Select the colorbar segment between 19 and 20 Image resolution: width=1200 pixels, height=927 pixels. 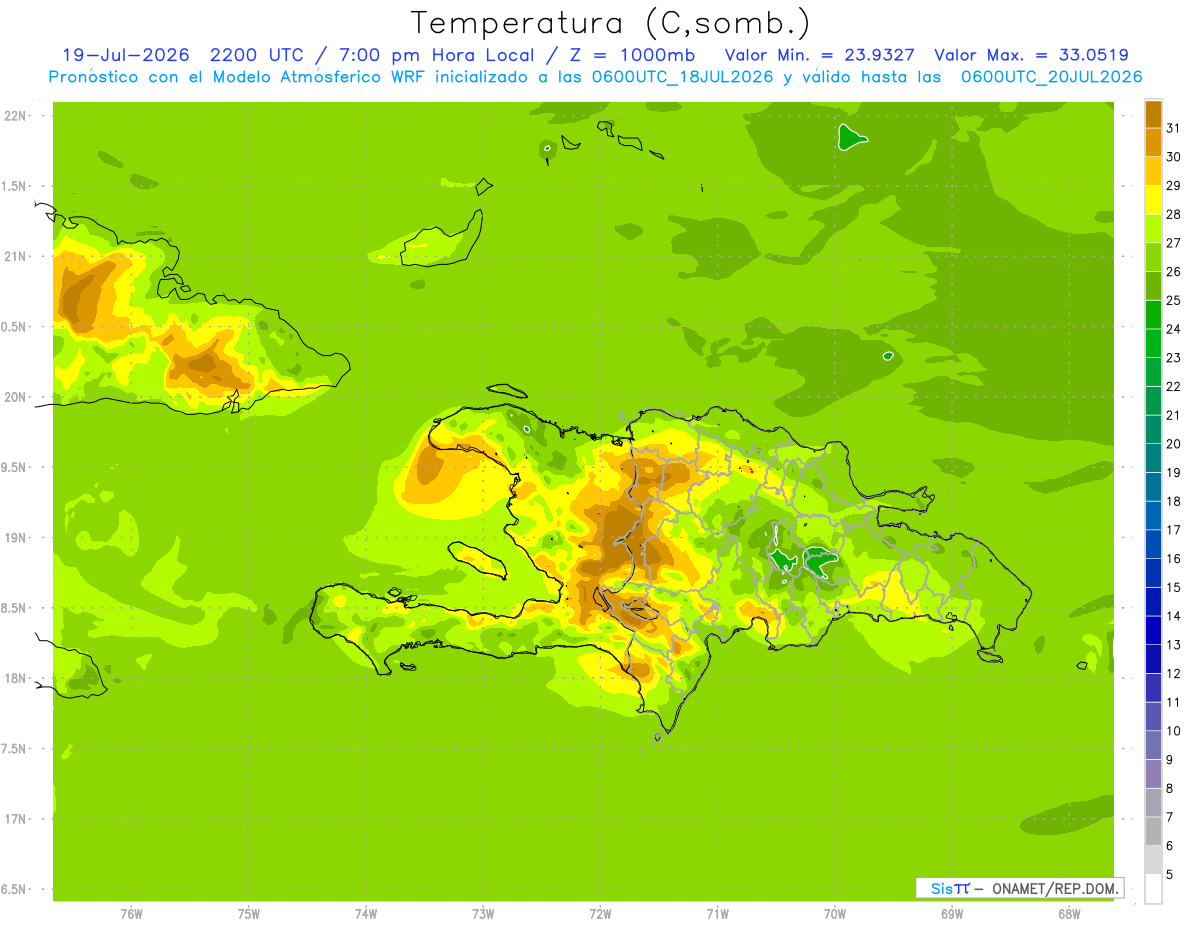tap(1153, 459)
